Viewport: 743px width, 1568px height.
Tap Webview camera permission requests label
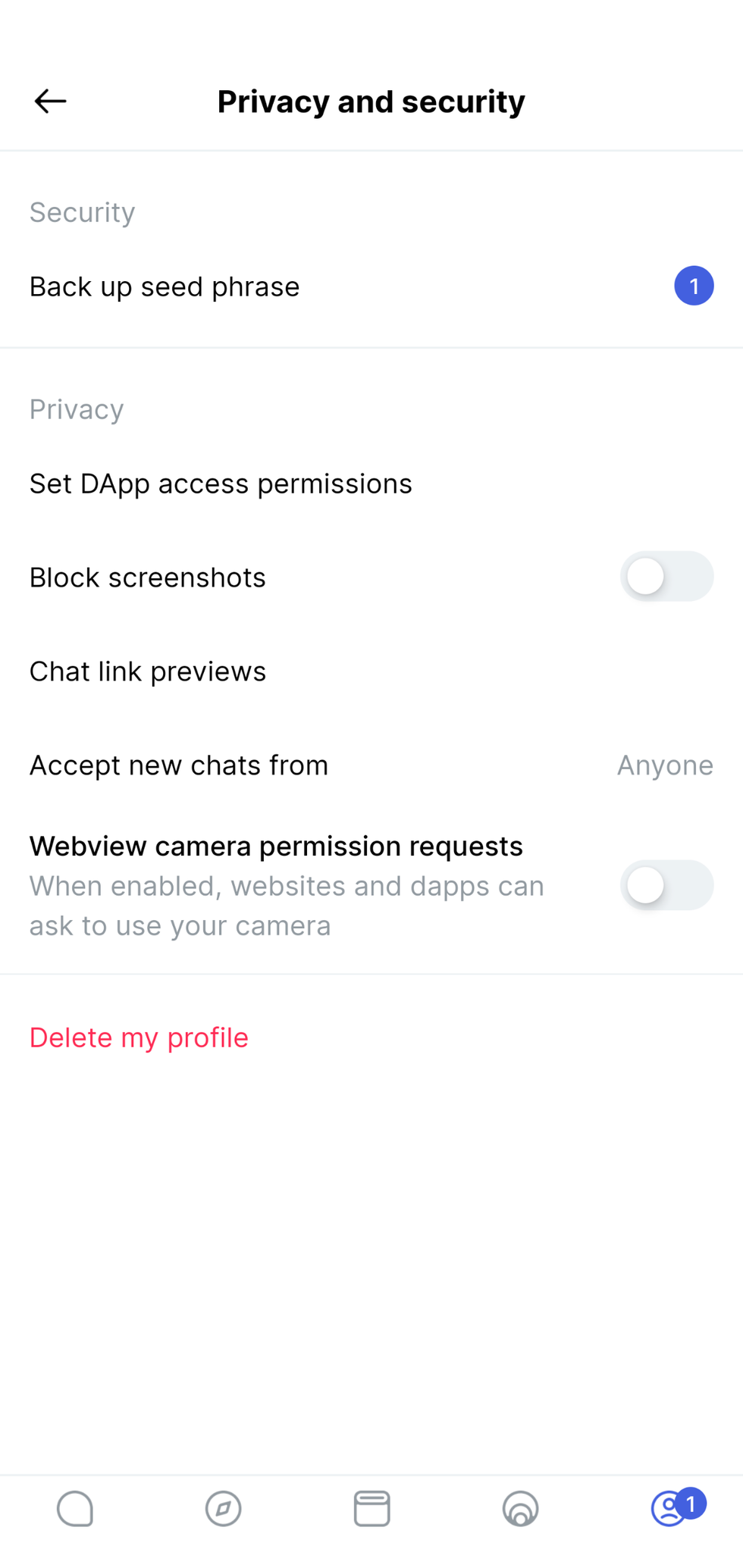coord(276,846)
